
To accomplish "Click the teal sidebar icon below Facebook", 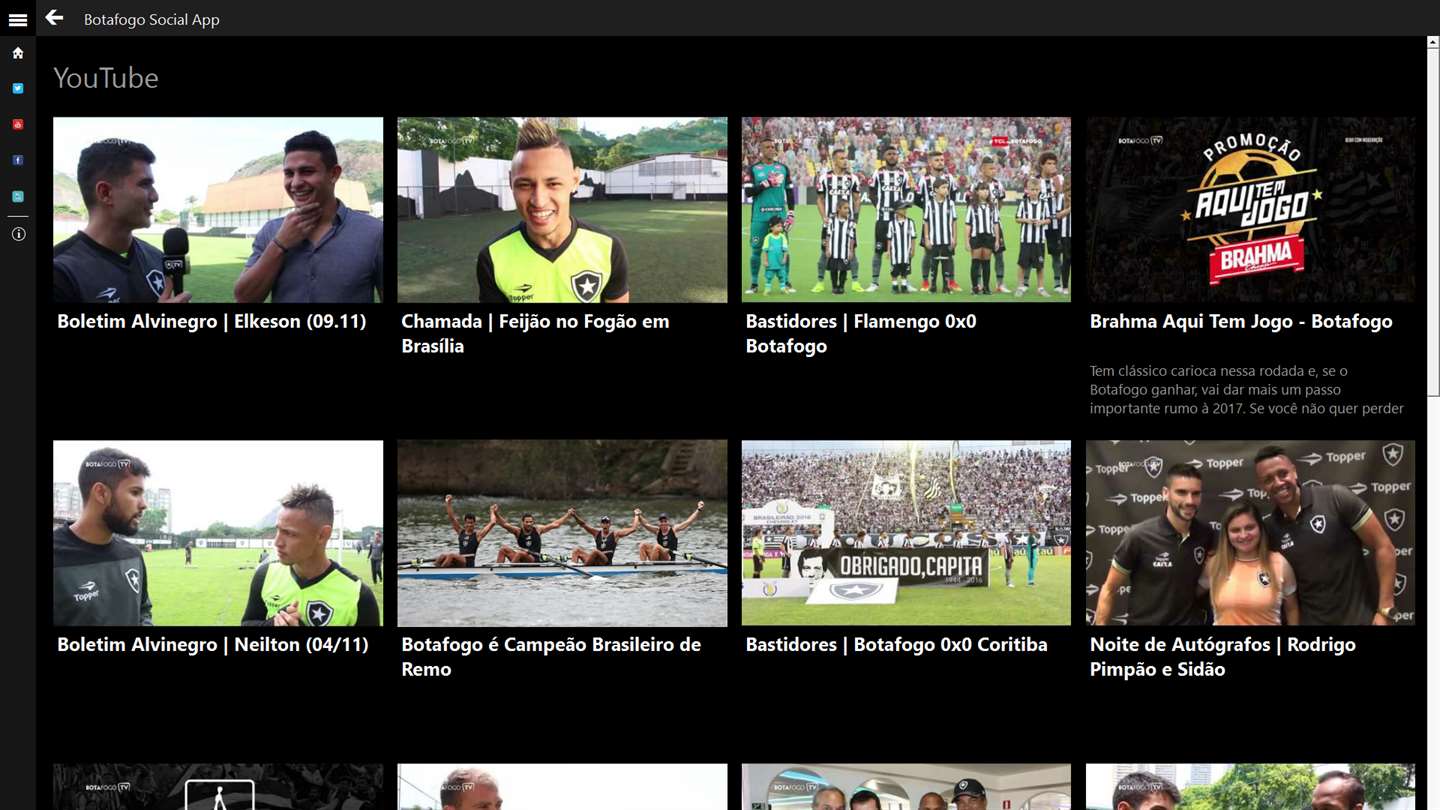I will pyautogui.click(x=18, y=197).
